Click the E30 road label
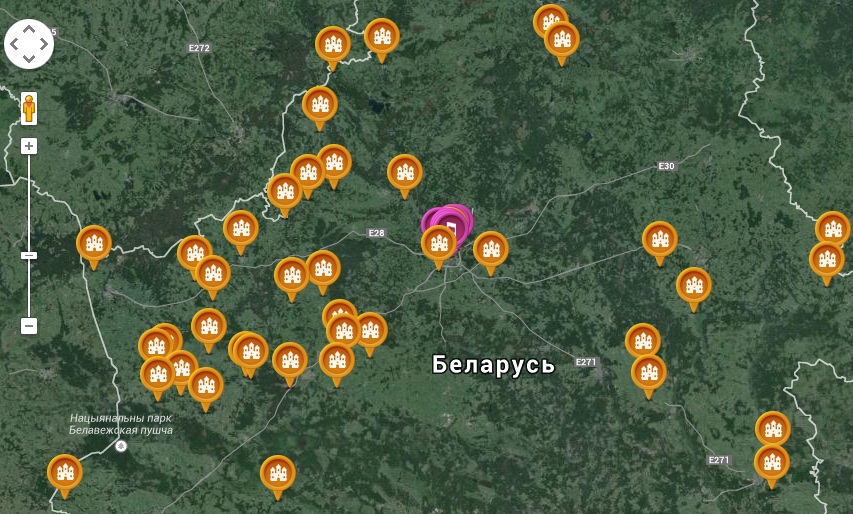The height and width of the screenshot is (514, 853). coord(666,166)
